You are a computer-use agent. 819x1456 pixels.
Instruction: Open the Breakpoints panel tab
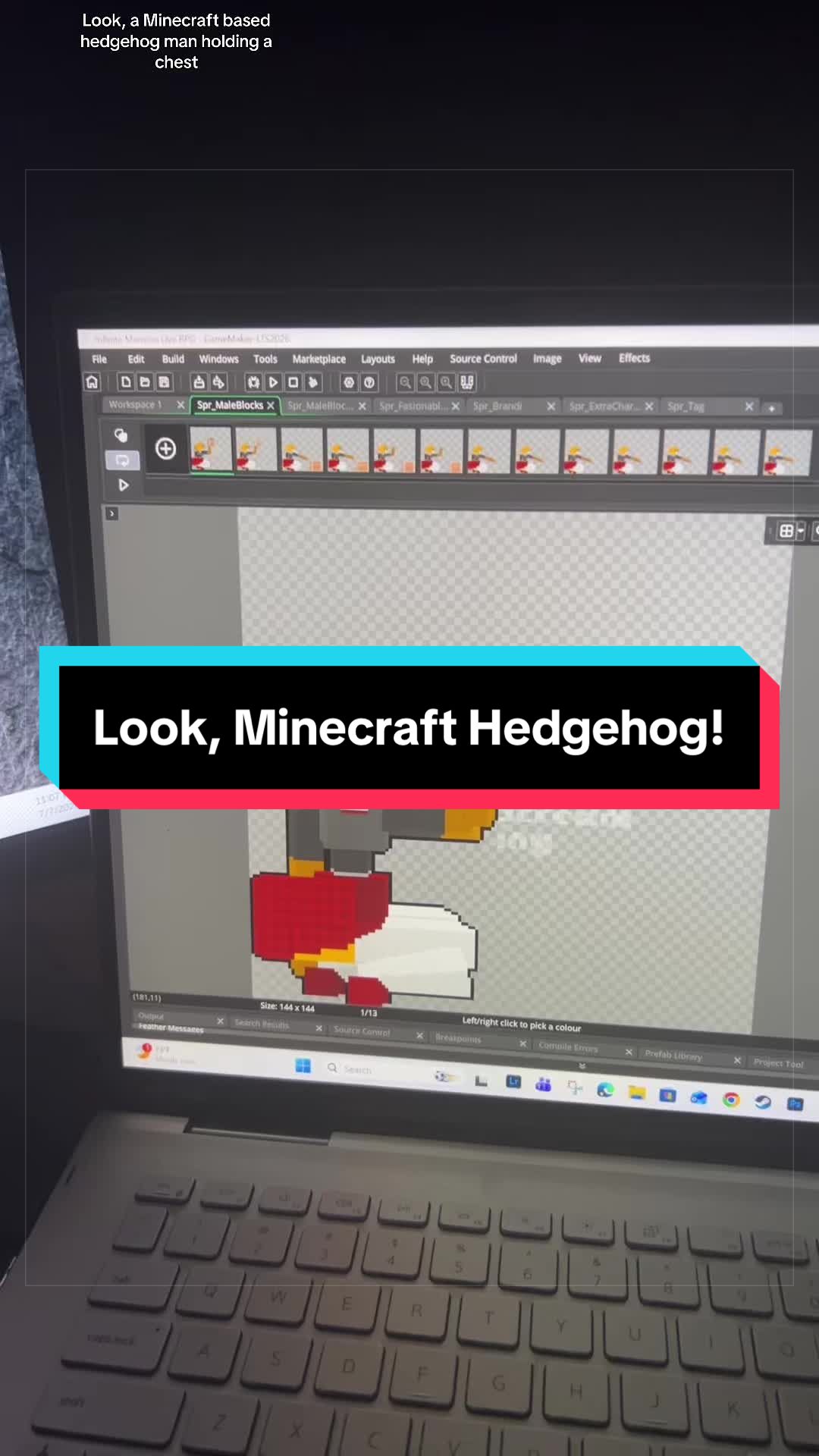pyautogui.click(x=458, y=1038)
